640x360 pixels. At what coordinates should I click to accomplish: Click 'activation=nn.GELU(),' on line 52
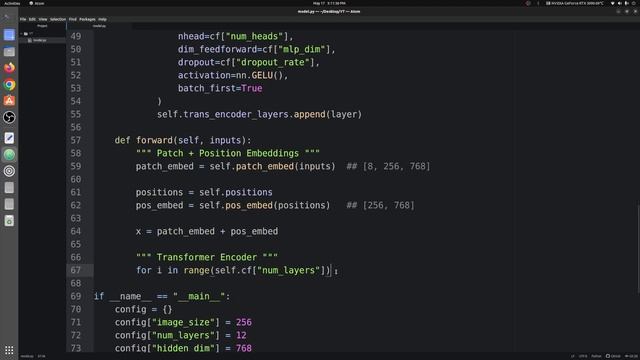tap(233, 76)
